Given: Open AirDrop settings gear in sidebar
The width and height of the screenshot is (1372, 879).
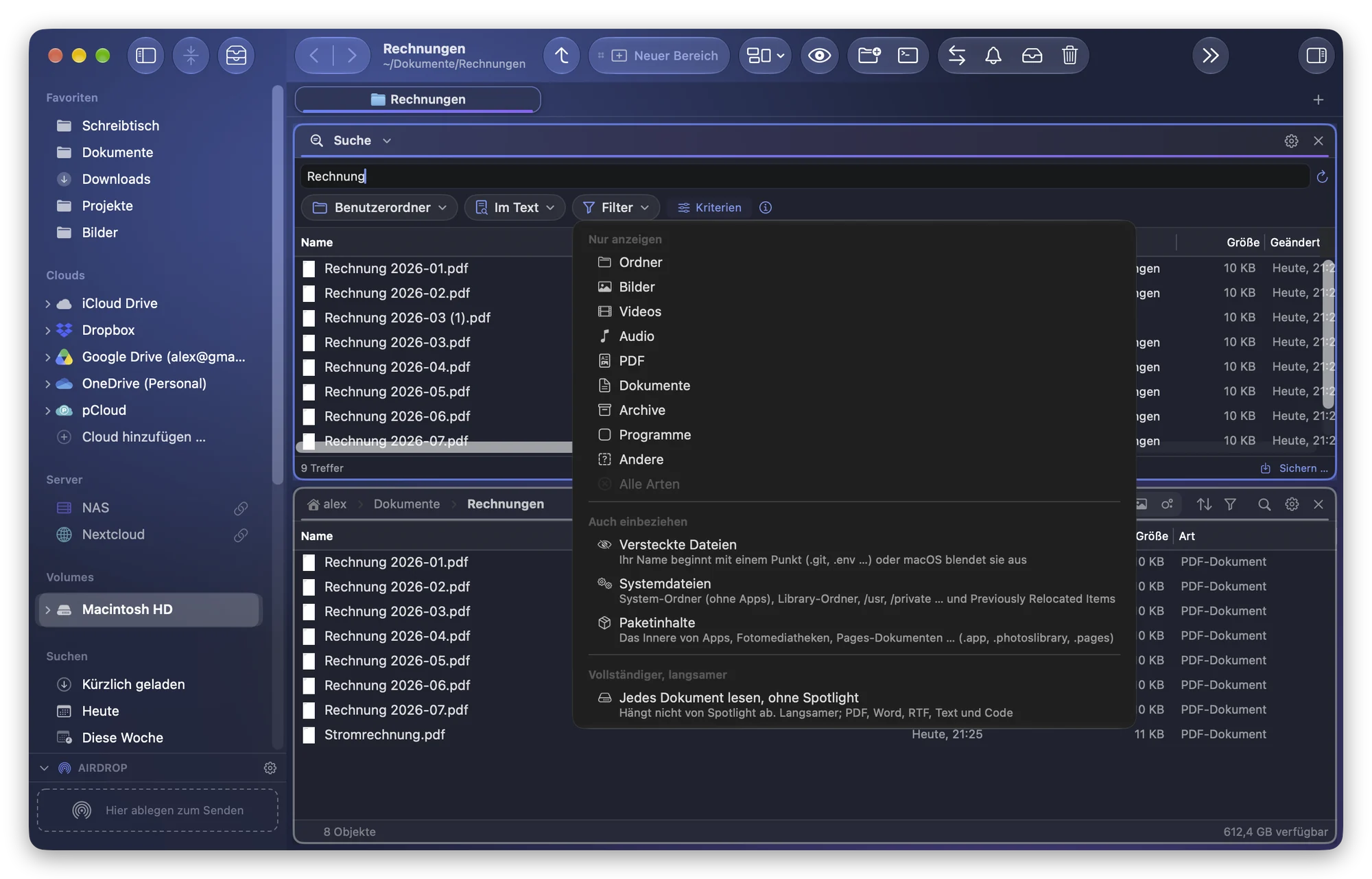Looking at the screenshot, I should (270, 768).
